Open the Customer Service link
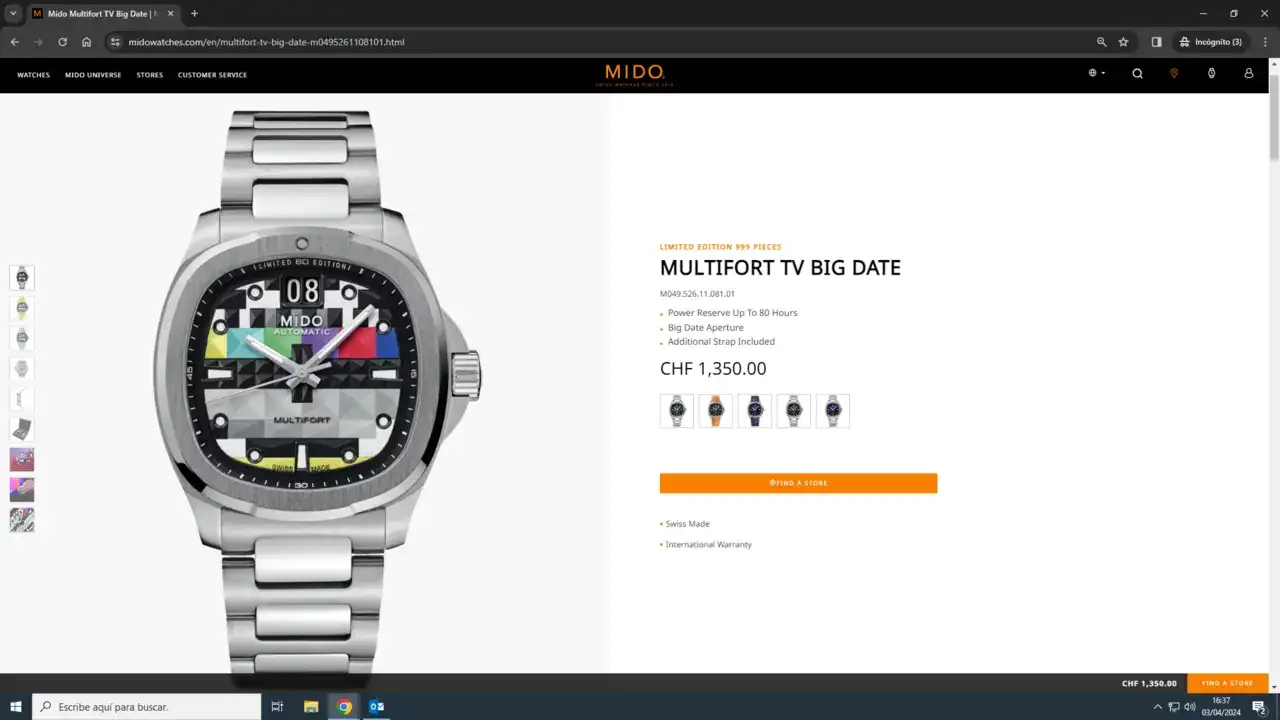 (212, 75)
